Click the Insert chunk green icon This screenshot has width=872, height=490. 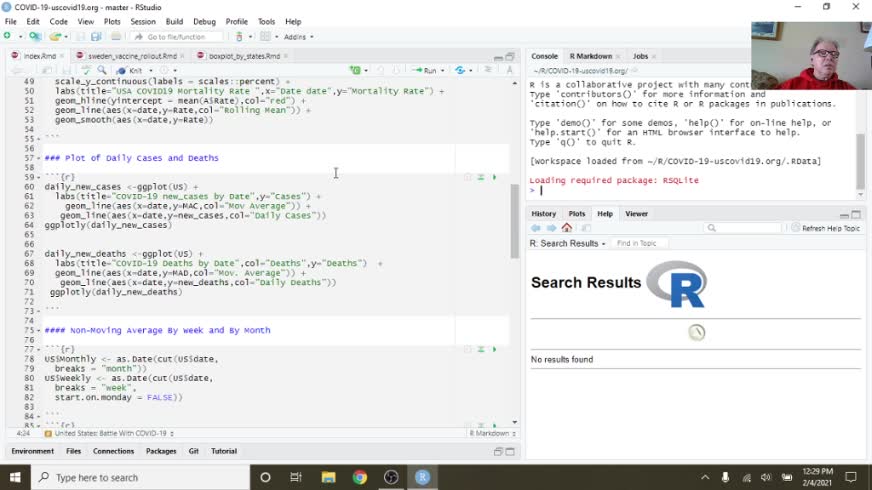point(355,70)
